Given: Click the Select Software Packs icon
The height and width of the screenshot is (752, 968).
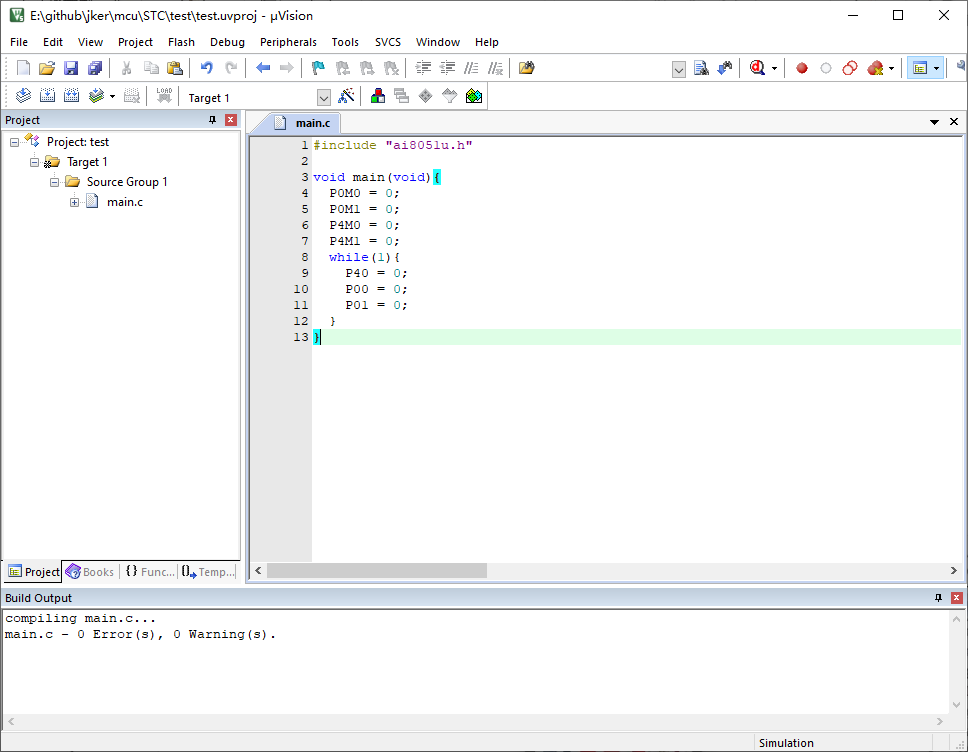Looking at the screenshot, I should click(x=450, y=96).
